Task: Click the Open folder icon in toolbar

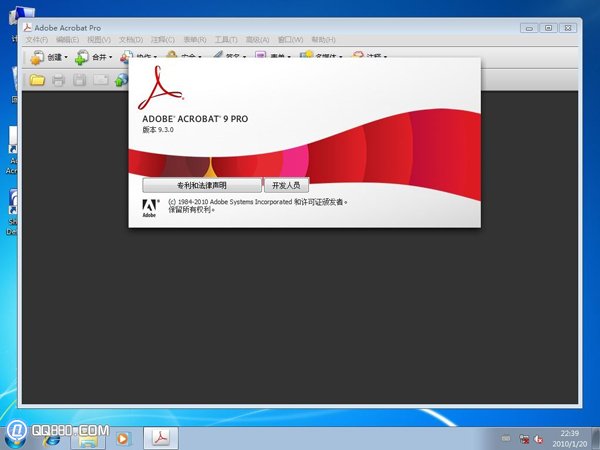Action: pyautogui.click(x=37, y=80)
